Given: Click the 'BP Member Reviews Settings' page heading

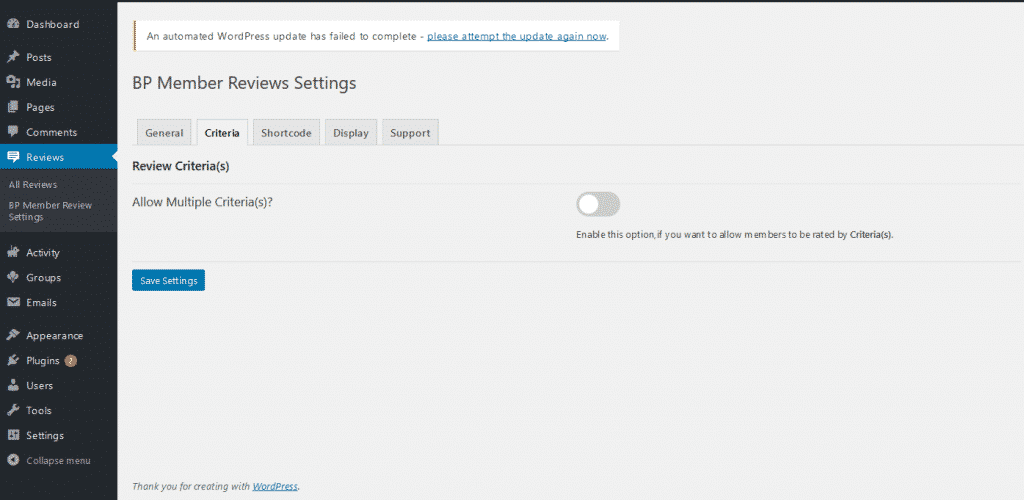Looking at the screenshot, I should (244, 83).
